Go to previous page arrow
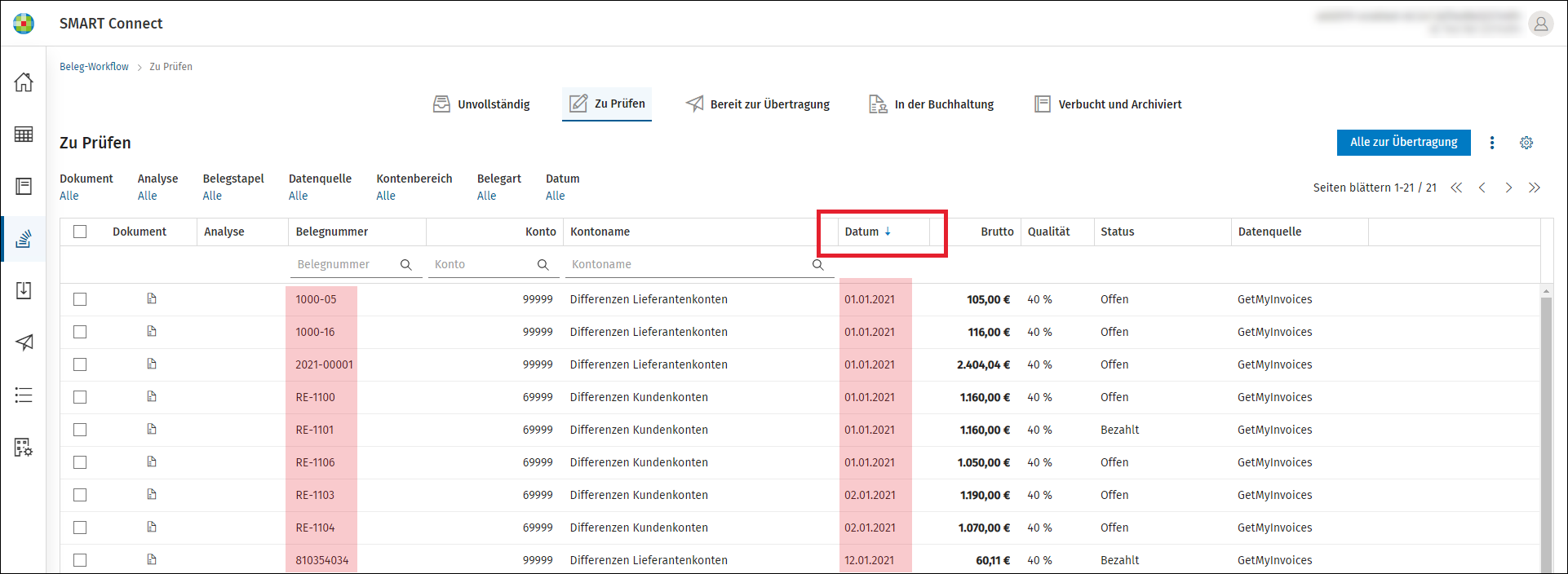This screenshot has height=574, width=1568. coord(1482,188)
